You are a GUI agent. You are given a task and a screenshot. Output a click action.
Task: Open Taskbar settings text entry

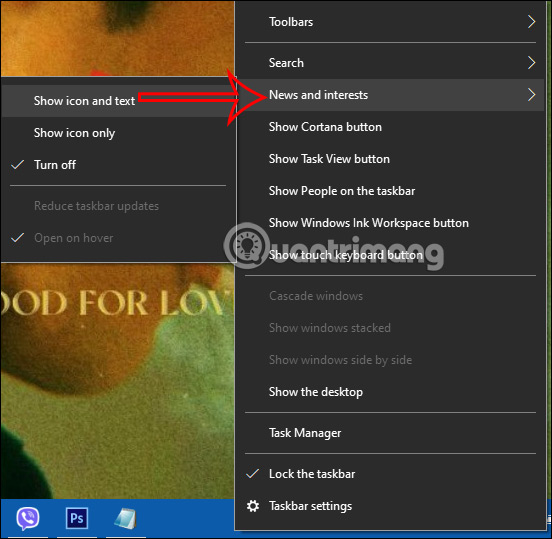(310, 506)
